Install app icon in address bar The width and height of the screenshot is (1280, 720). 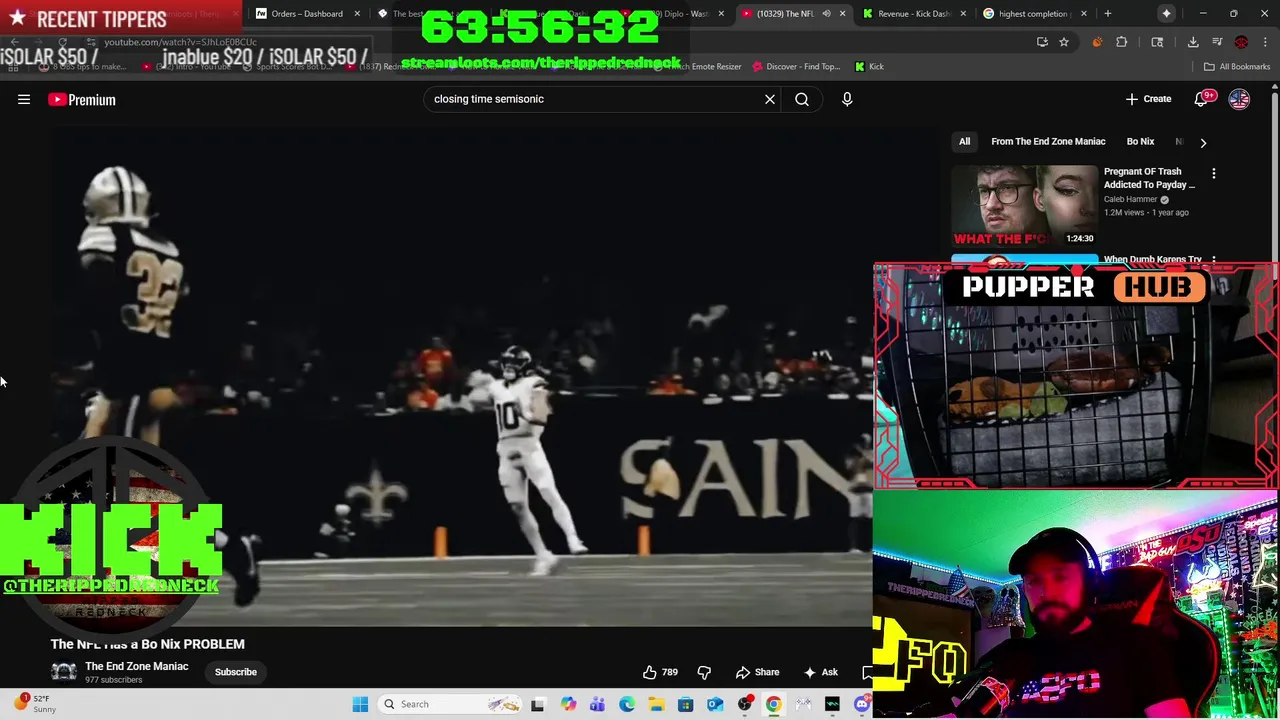(x=1042, y=42)
